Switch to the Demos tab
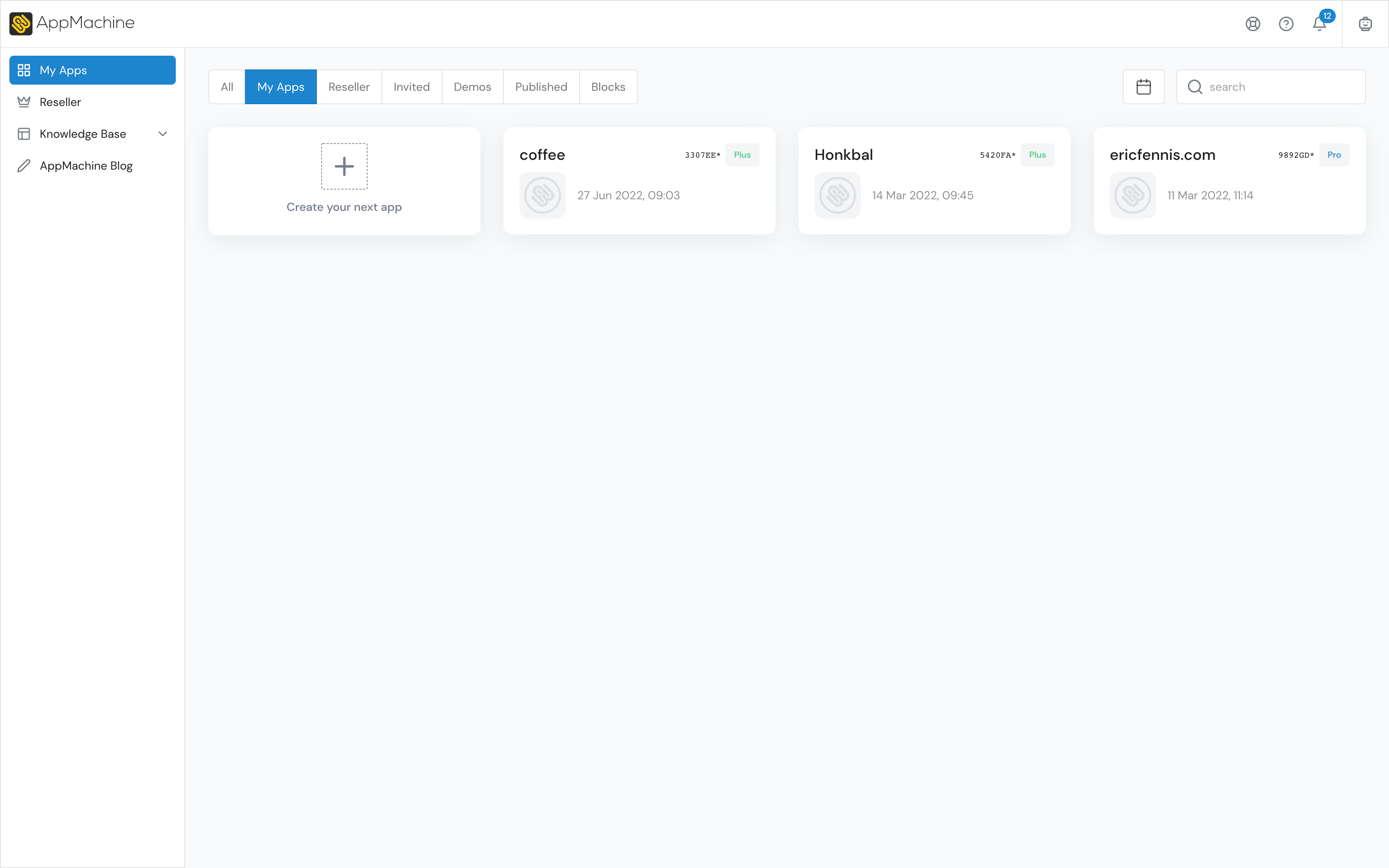Image resolution: width=1389 pixels, height=868 pixels. coord(472,87)
